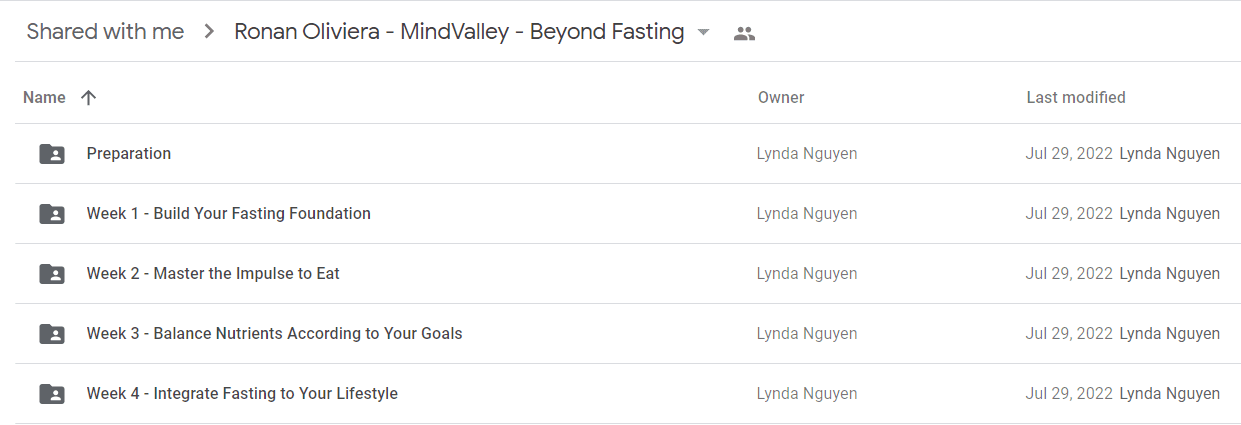Open dropdown arrow beside Beyond Fasting title
Image resolution: width=1241 pixels, height=425 pixels.
[x=703, y=33]
